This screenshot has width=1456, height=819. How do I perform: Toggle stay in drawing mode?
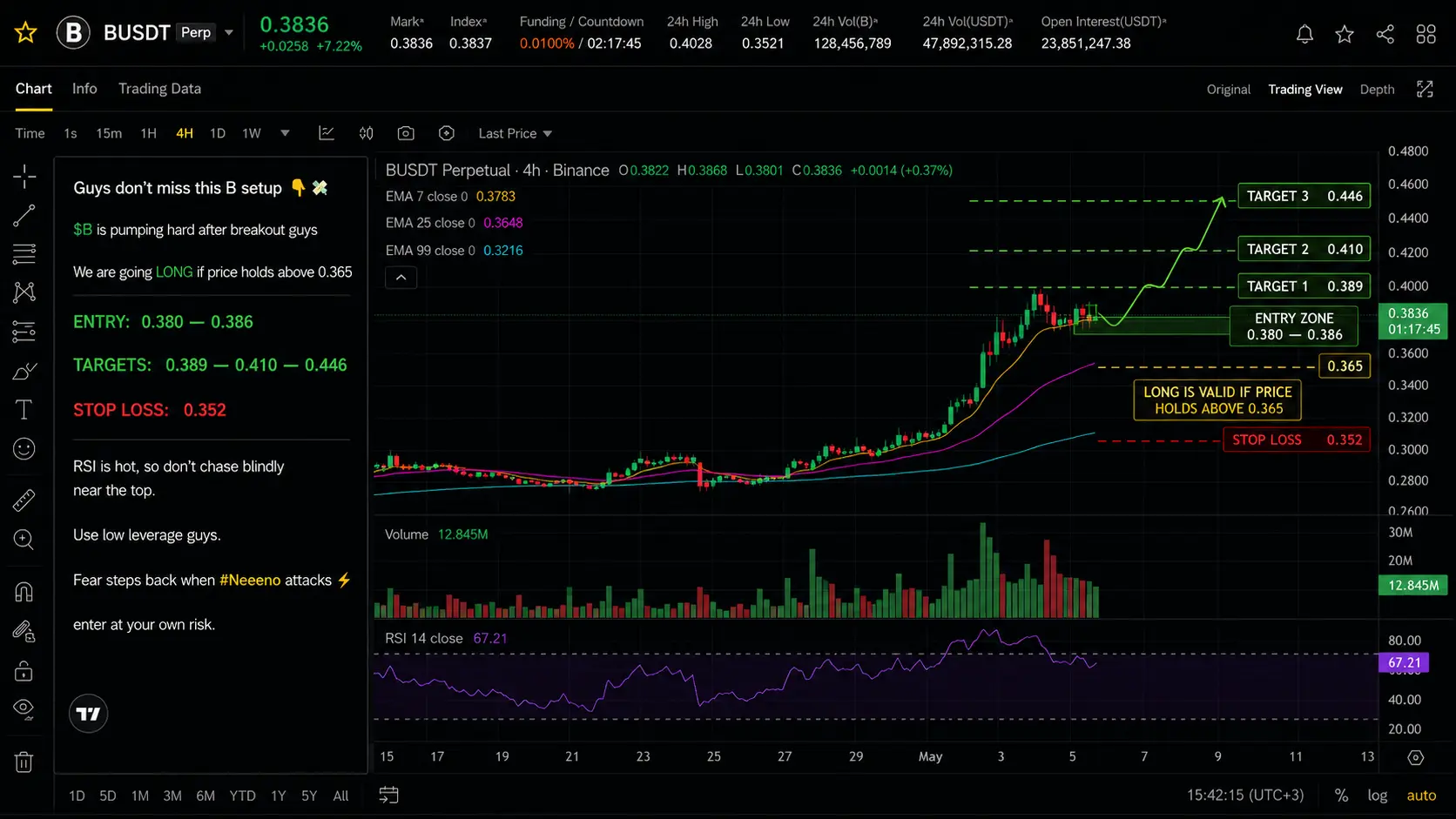(x=24, y=632)
